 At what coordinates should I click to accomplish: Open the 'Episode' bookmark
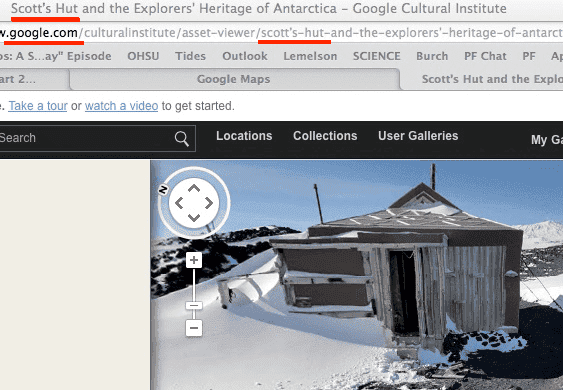[56, 56]
